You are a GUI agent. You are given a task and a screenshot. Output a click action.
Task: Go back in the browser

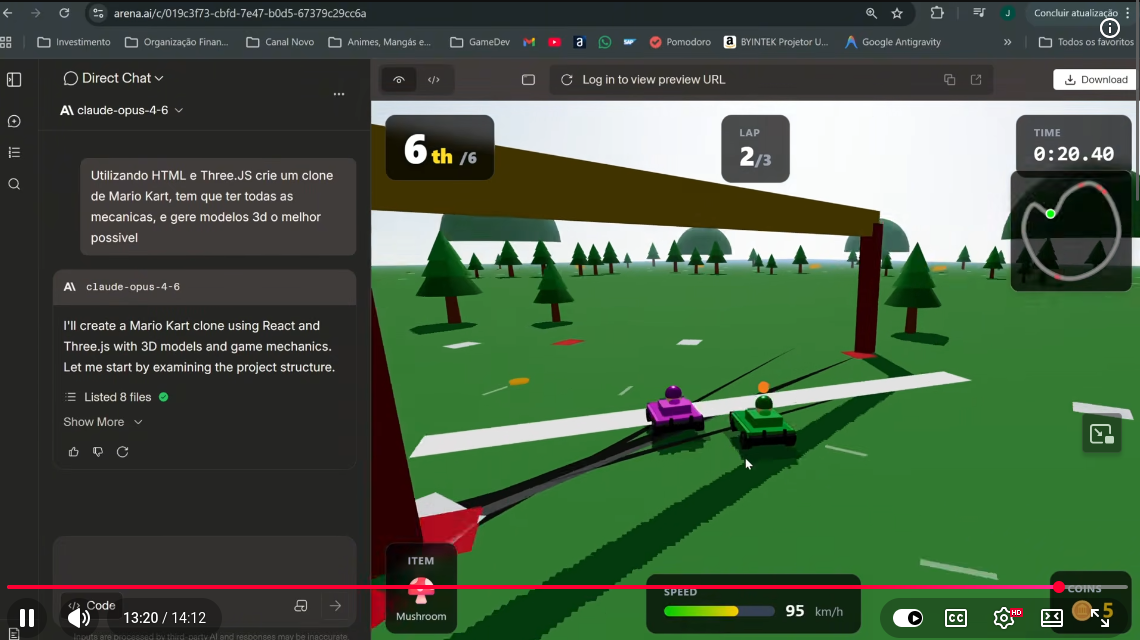(x=9, y=13)
